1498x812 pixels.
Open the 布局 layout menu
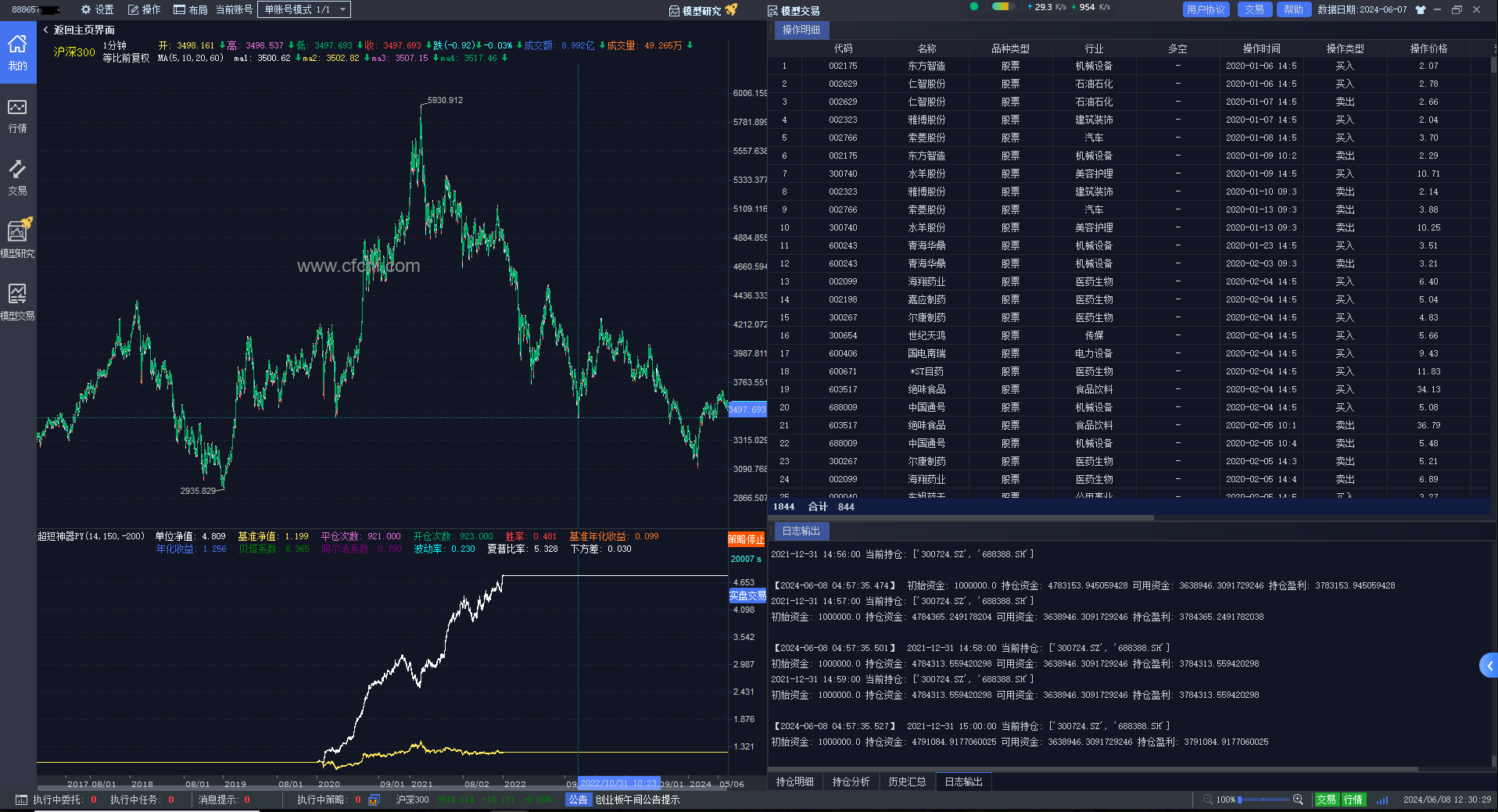click(x=191, y=9)
